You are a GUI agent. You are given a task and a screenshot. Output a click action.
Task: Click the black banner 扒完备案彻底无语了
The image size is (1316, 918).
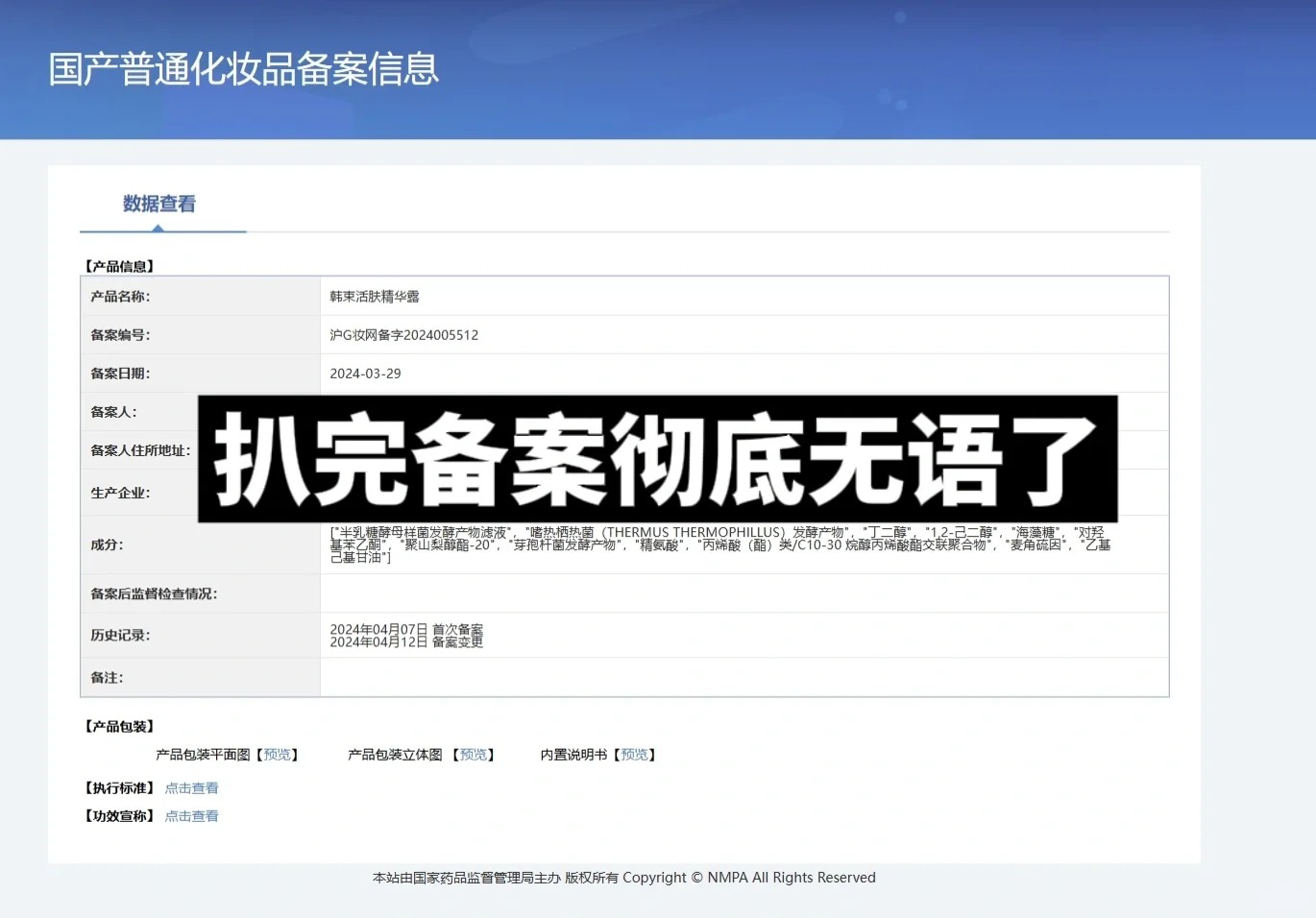(657, 459)
